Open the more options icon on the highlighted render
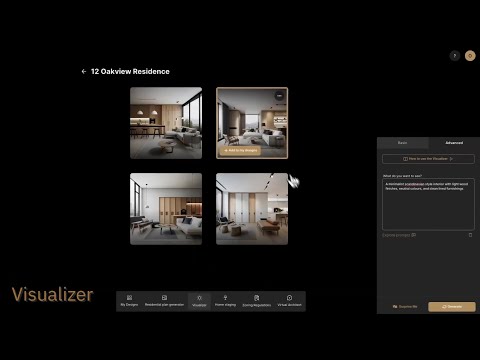Viewport: 480px width, 360px height. pyautogui.click(x=279, y=96)
